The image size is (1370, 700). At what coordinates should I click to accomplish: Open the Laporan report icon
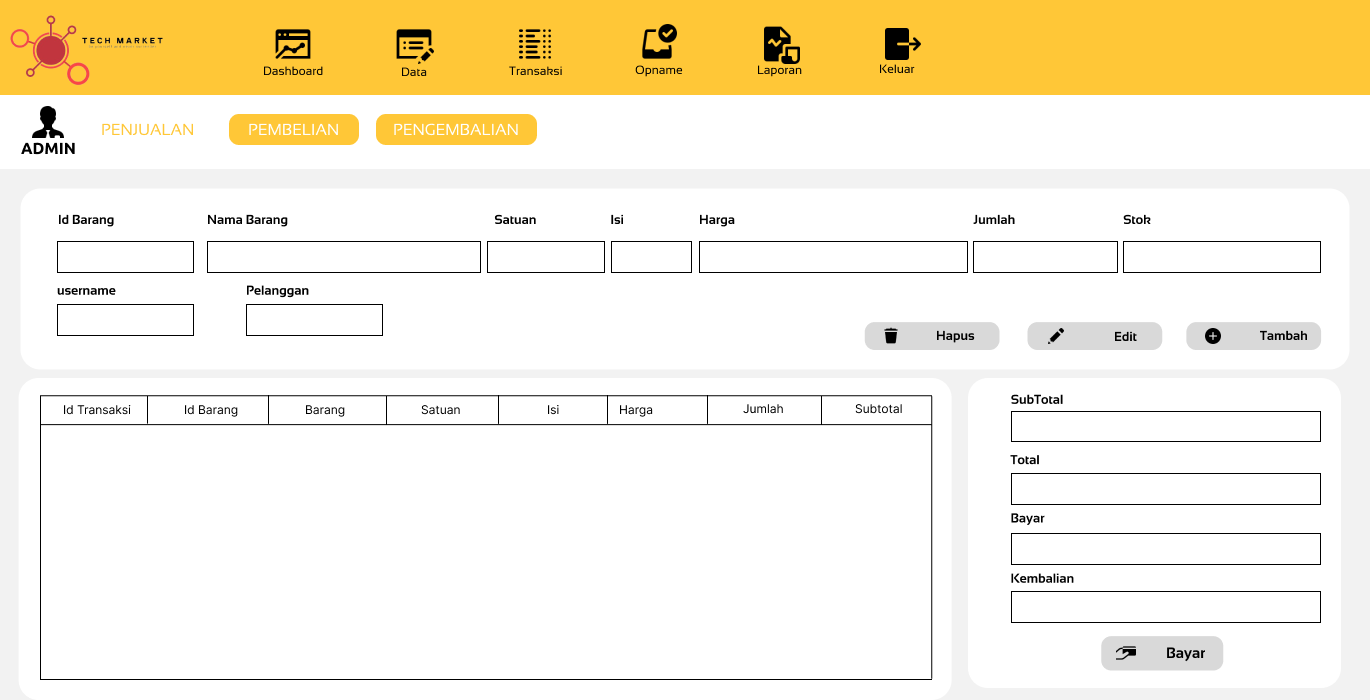(x=780, y=45)
